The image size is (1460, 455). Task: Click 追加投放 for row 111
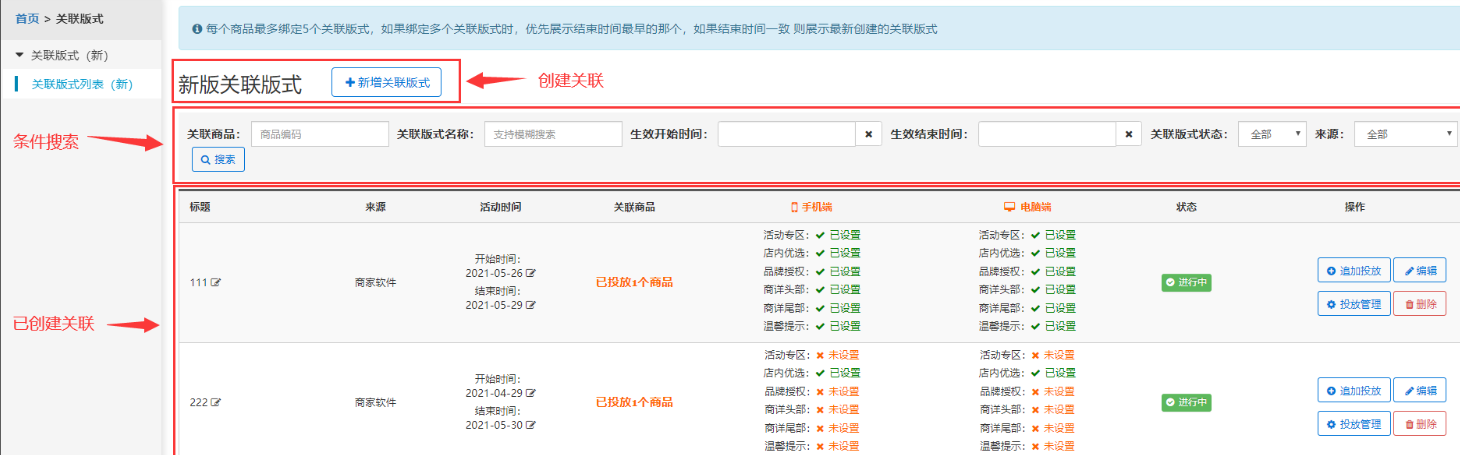point(1353,271)
